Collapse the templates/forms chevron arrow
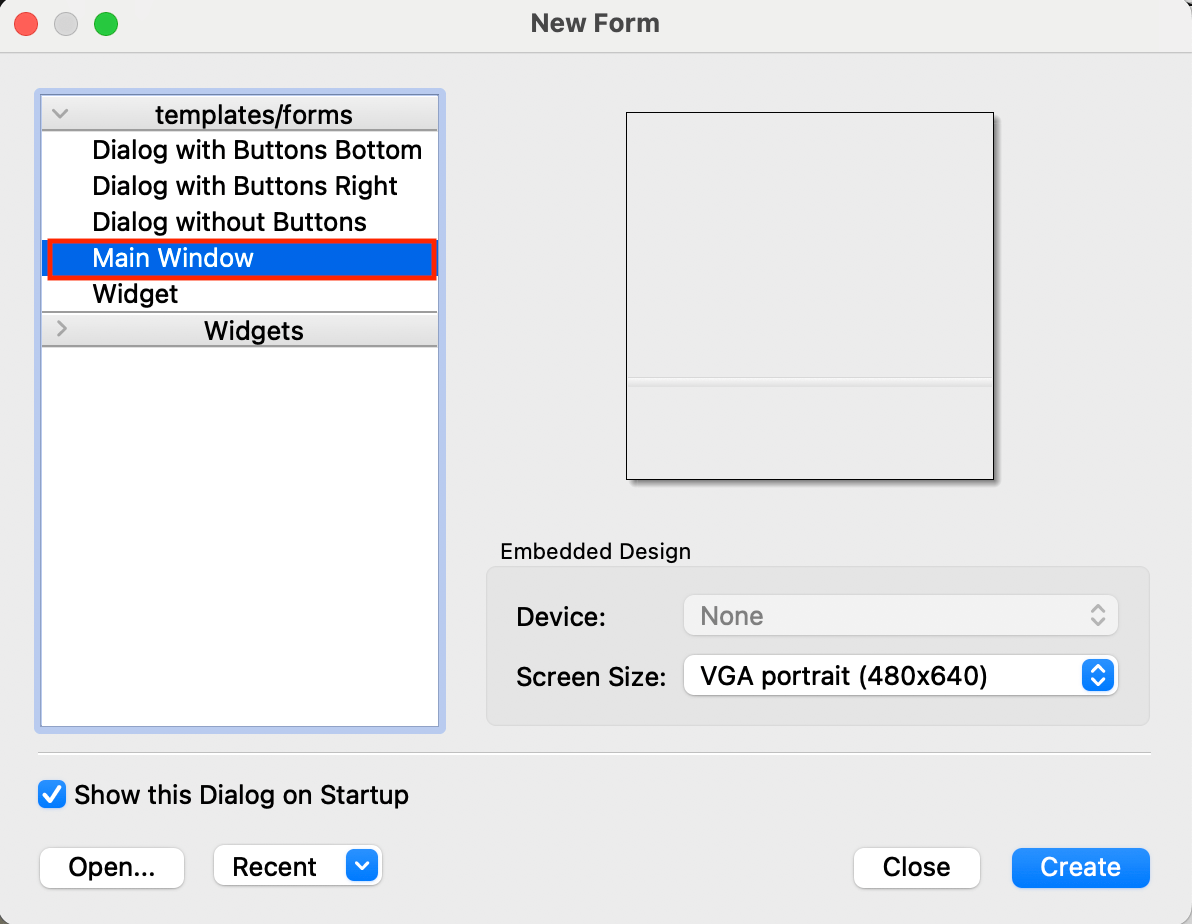This screenshot has width=1192, height=924. coord(60,114)
